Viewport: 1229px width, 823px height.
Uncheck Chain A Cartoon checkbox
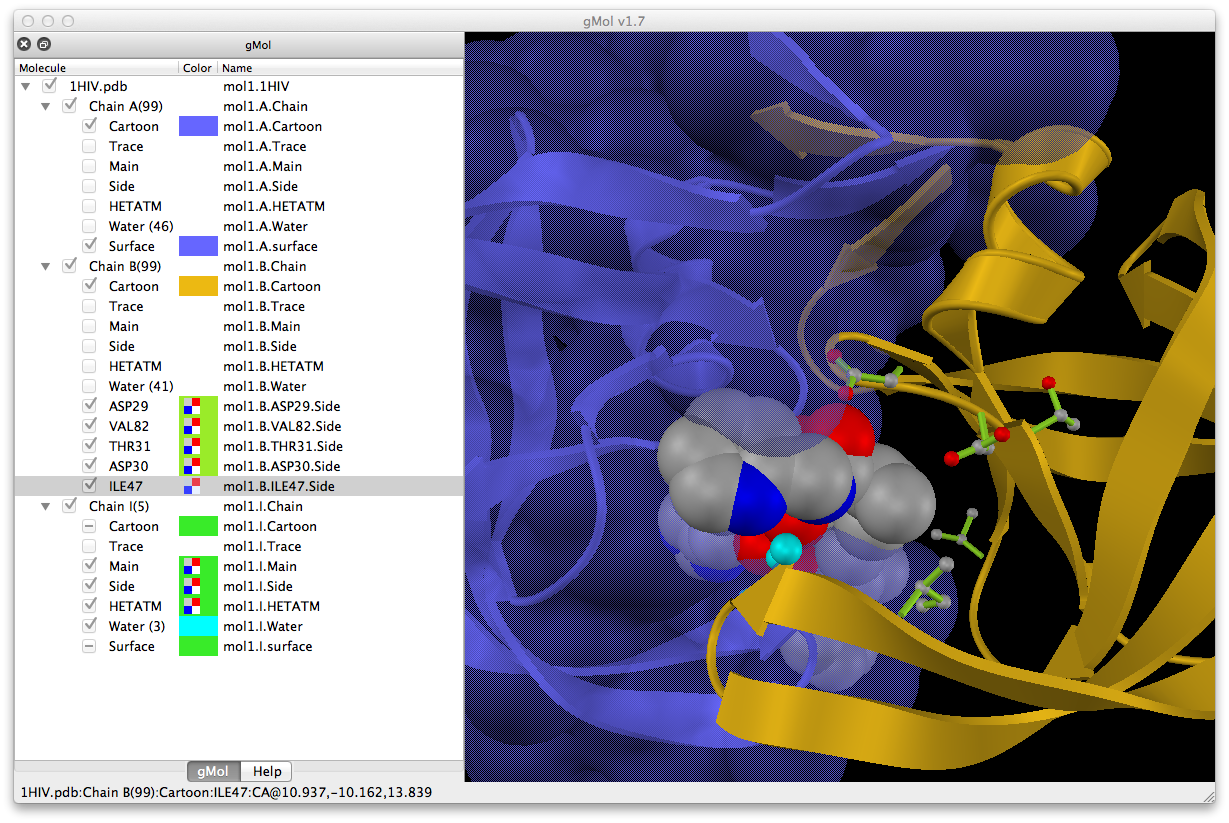[90, 126]
